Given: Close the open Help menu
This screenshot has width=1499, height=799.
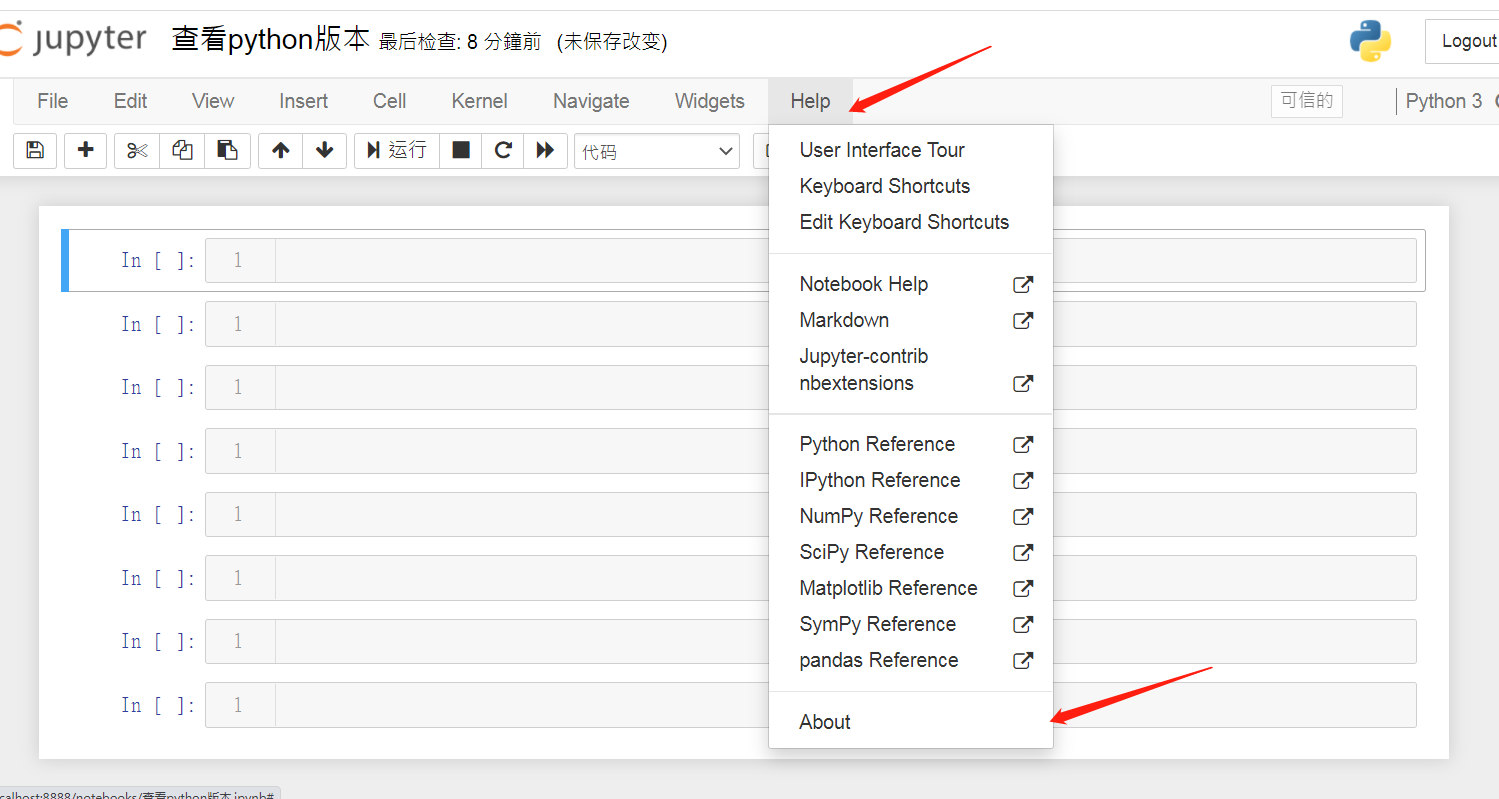Looking at the screenshot, I should click(x=810, y=101).
